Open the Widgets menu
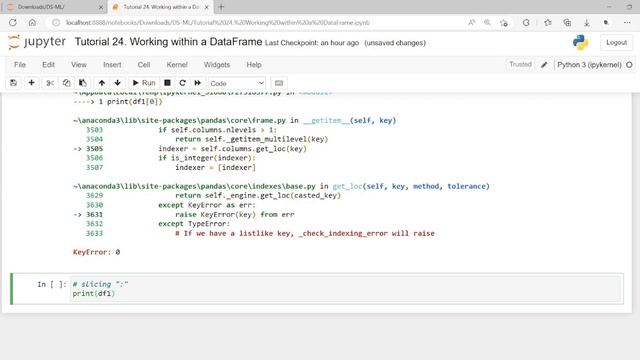The image size is (640, 360). 217,64
